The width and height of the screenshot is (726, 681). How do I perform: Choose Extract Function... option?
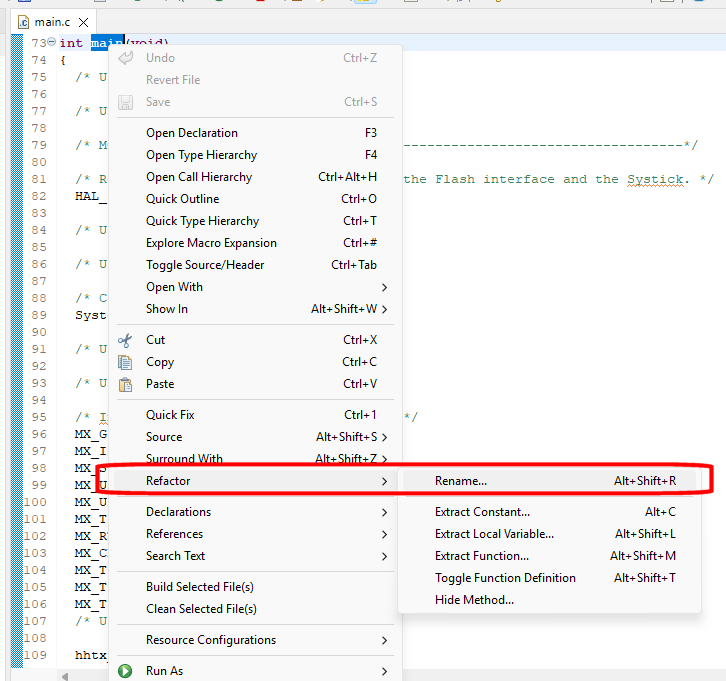(x=482, y=556)
